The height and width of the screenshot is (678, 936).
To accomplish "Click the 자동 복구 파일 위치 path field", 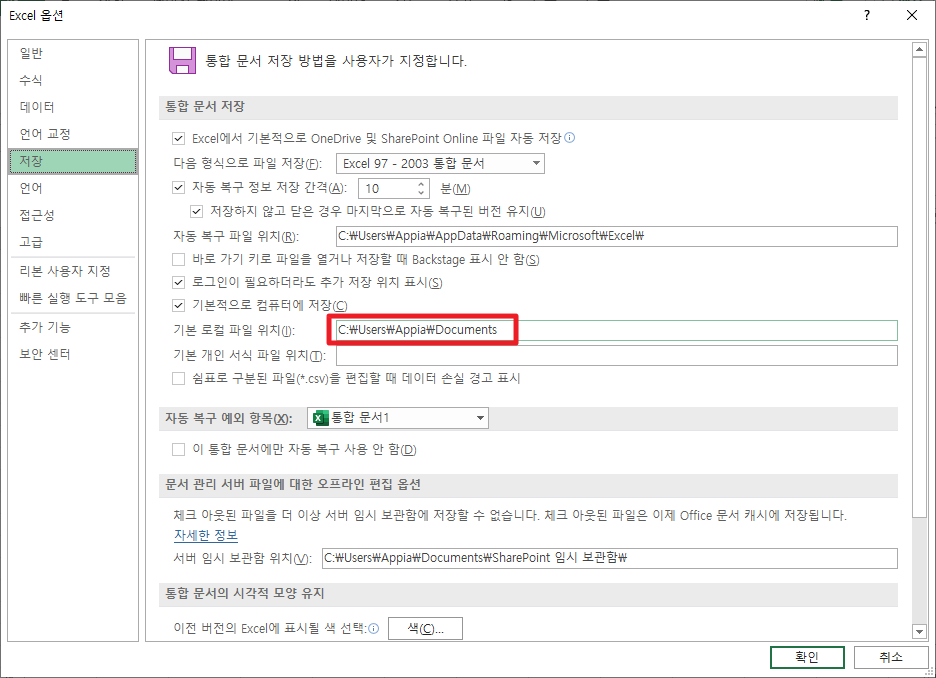I will [617, 236].
